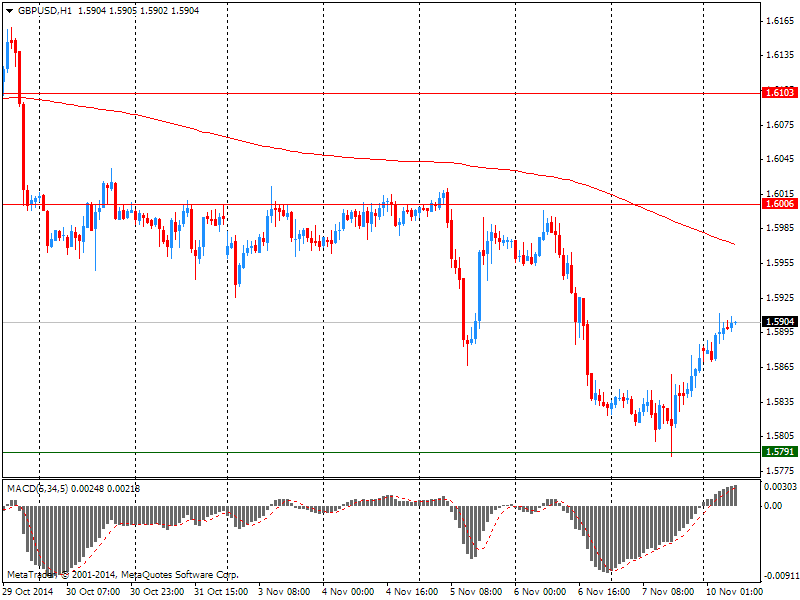Click the 10 Nov 01:00 time label
This screenshot has height=600, width=800.
click(733, 591)
